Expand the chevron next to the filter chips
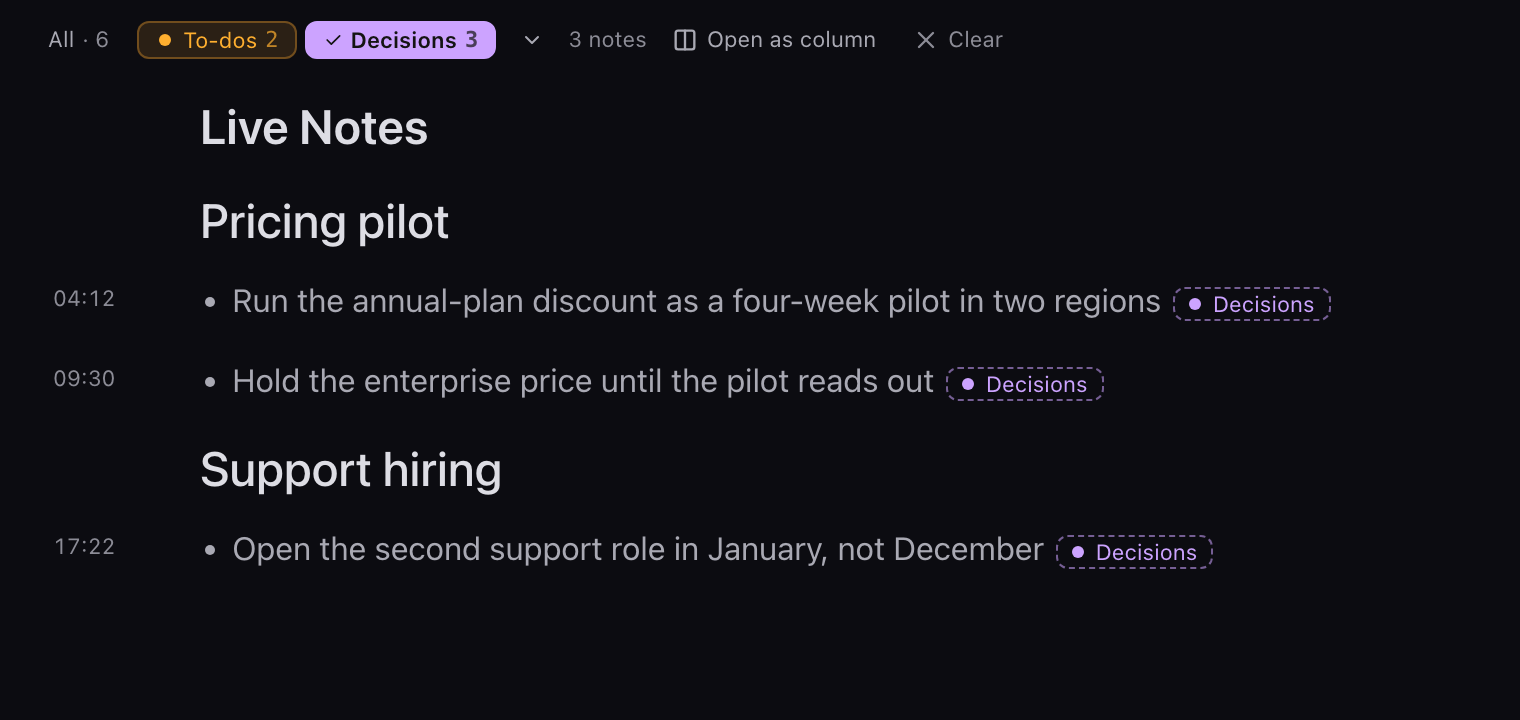Image resolution: width=1520 pixels, height=720 pixels. click(x=532, y=40)
